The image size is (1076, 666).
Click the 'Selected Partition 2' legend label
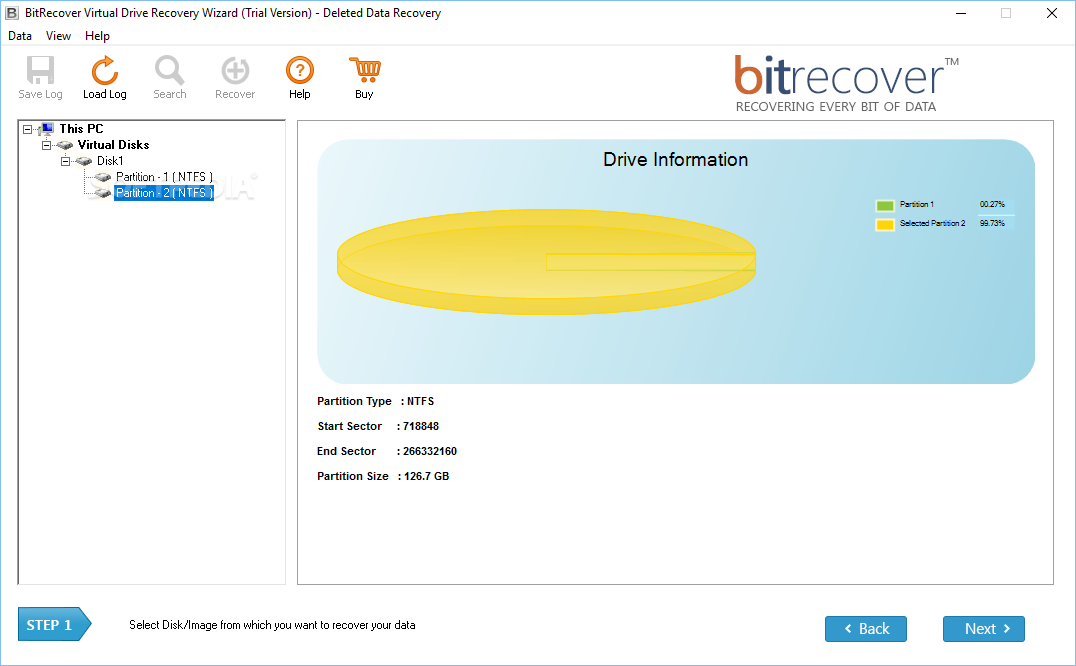click(933, 224)
